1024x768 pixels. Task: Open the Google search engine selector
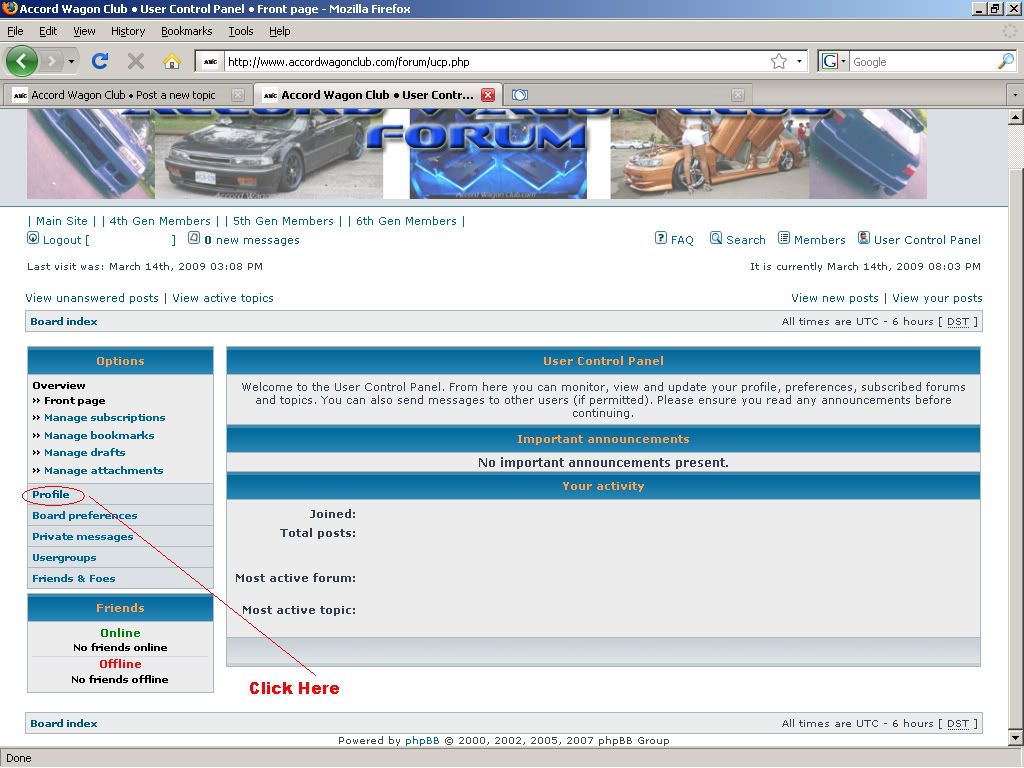[833, 61]
